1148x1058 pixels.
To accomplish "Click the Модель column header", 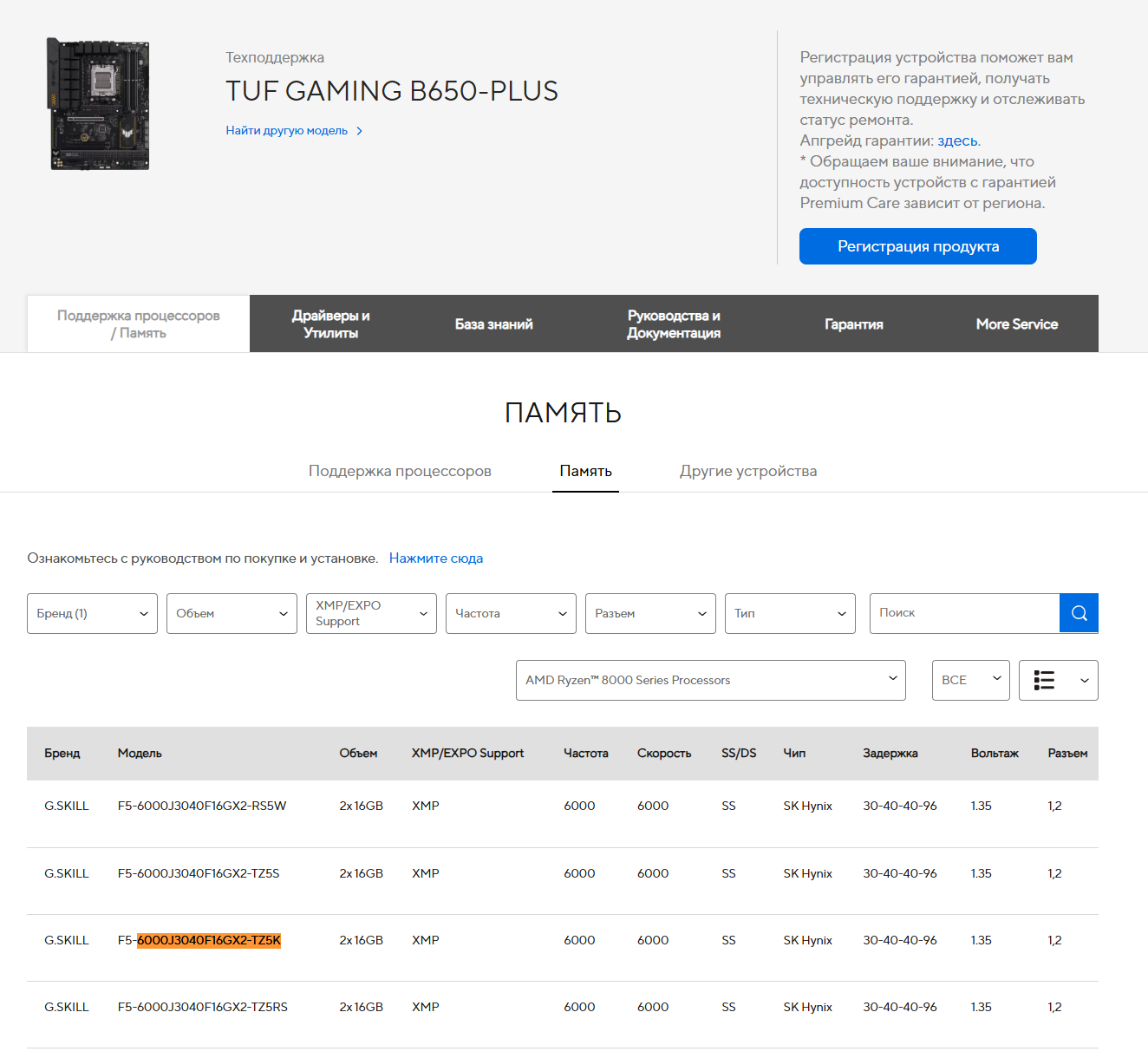I will click(x=140, y=754).
